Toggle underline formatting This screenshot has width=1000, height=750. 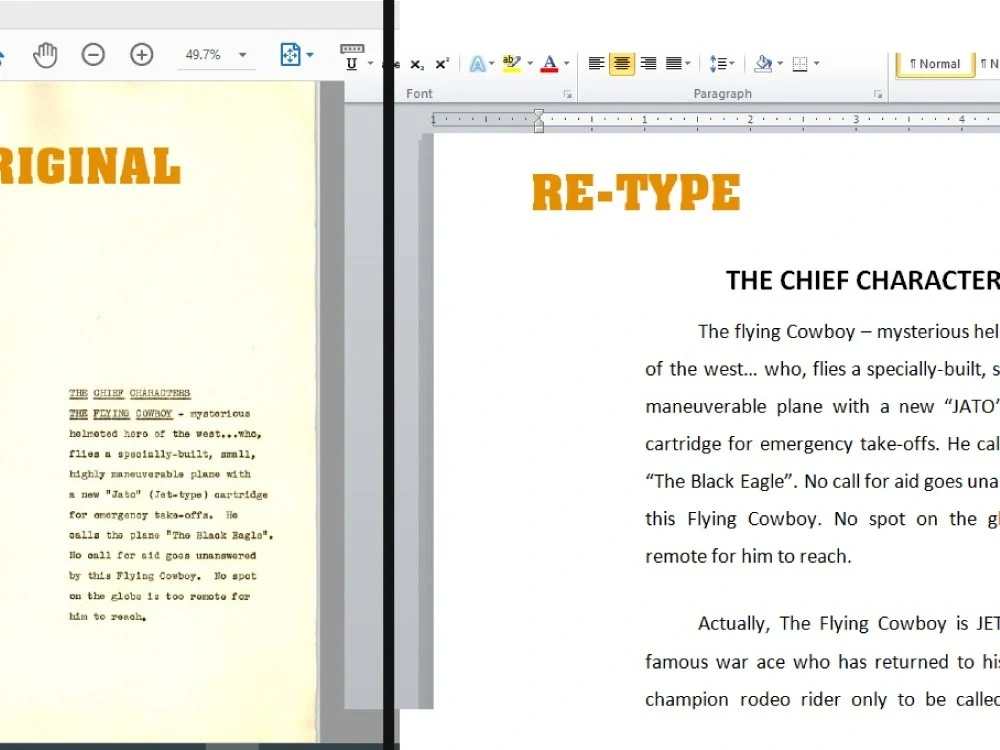click(351, 64)
